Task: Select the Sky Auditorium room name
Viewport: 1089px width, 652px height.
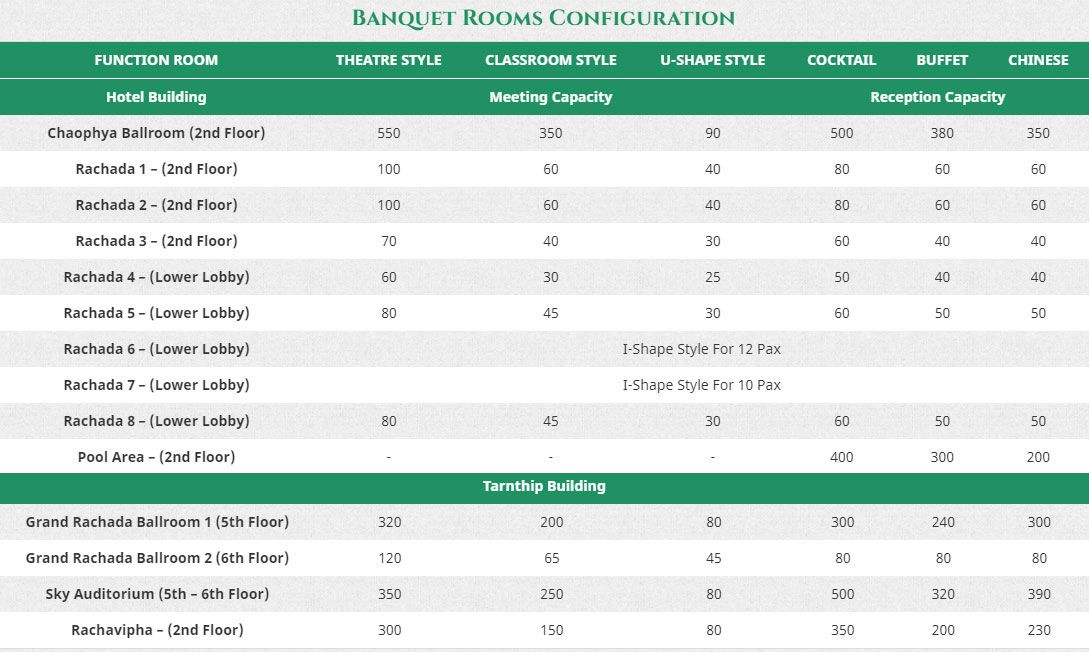Action: coord(157,594)
